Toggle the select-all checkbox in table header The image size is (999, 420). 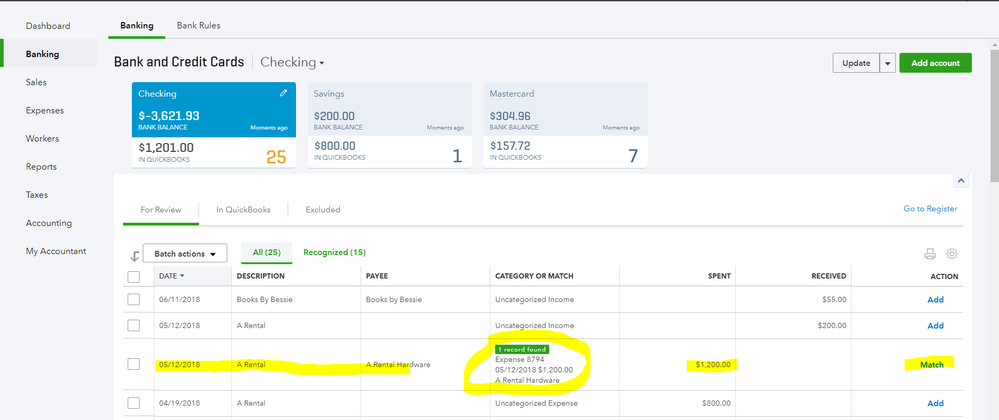[x=134, y=276]
